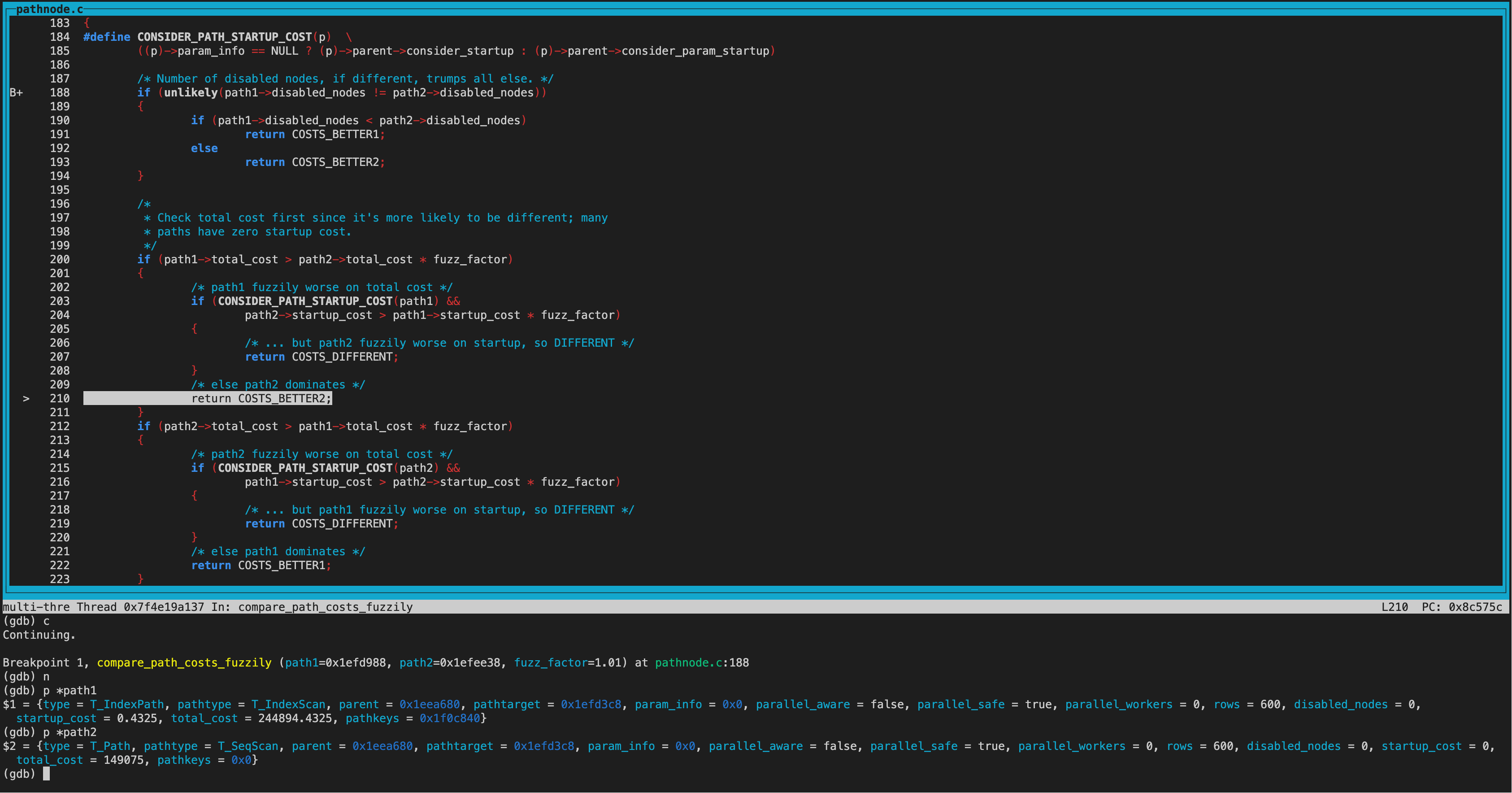1512x793 pixels.
Task: Click the 'p *path2' command in history
Action: [x=69, y=732]
